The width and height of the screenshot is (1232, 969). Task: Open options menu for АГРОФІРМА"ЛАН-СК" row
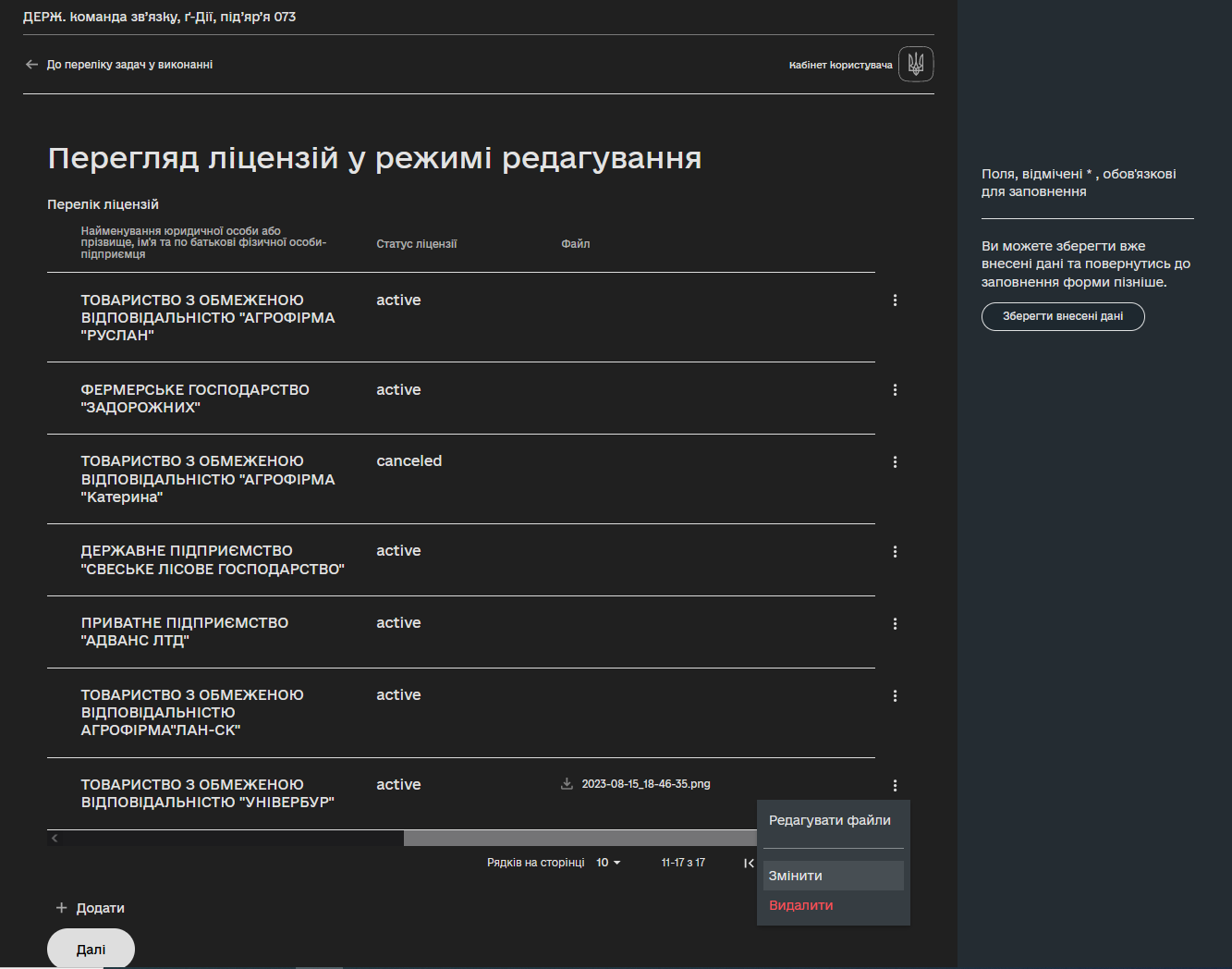tap(895, 695)
